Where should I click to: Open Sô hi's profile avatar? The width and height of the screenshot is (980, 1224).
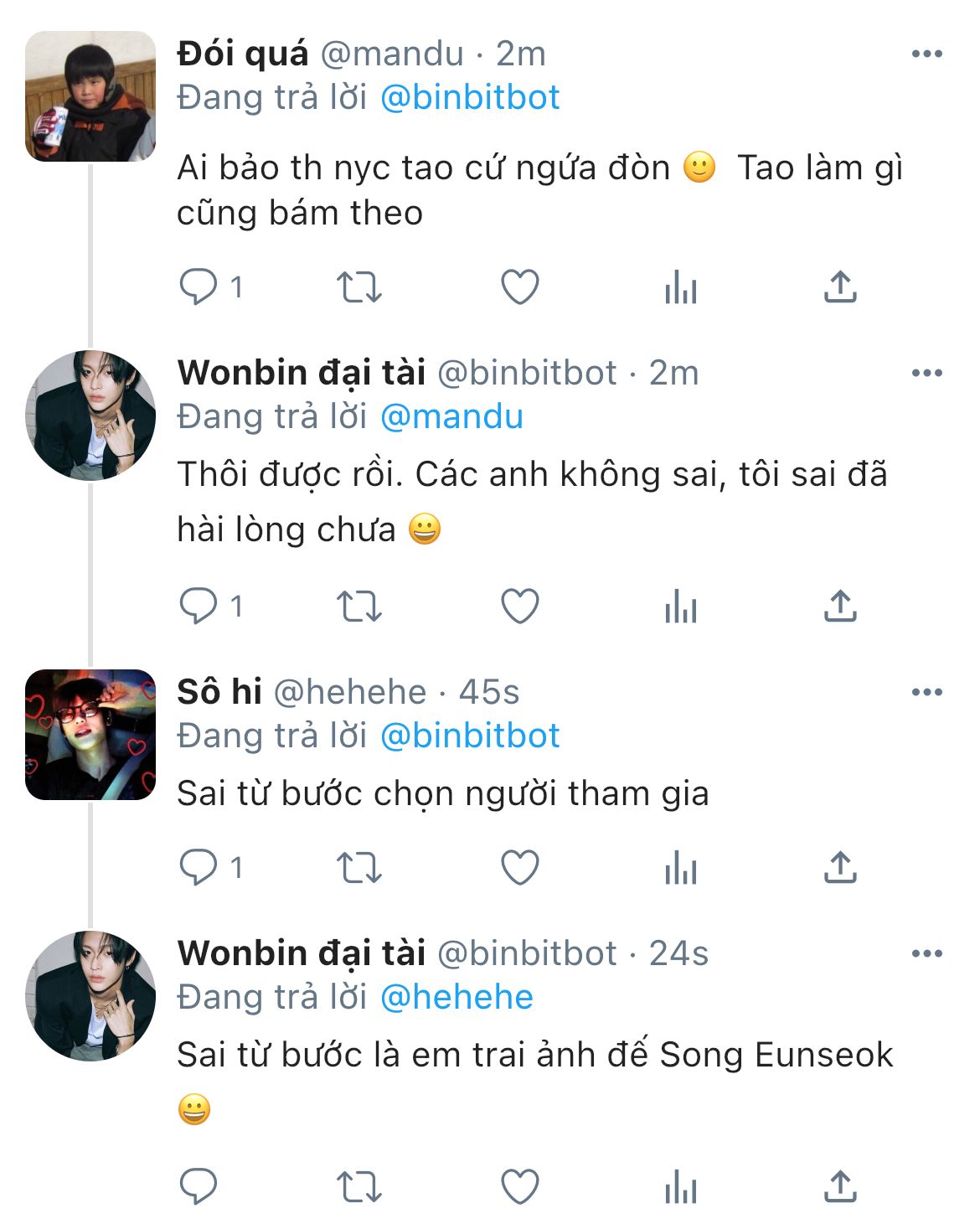point(90,735)
